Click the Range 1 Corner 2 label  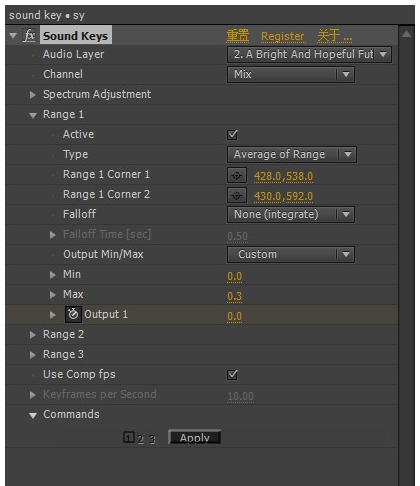106,194
